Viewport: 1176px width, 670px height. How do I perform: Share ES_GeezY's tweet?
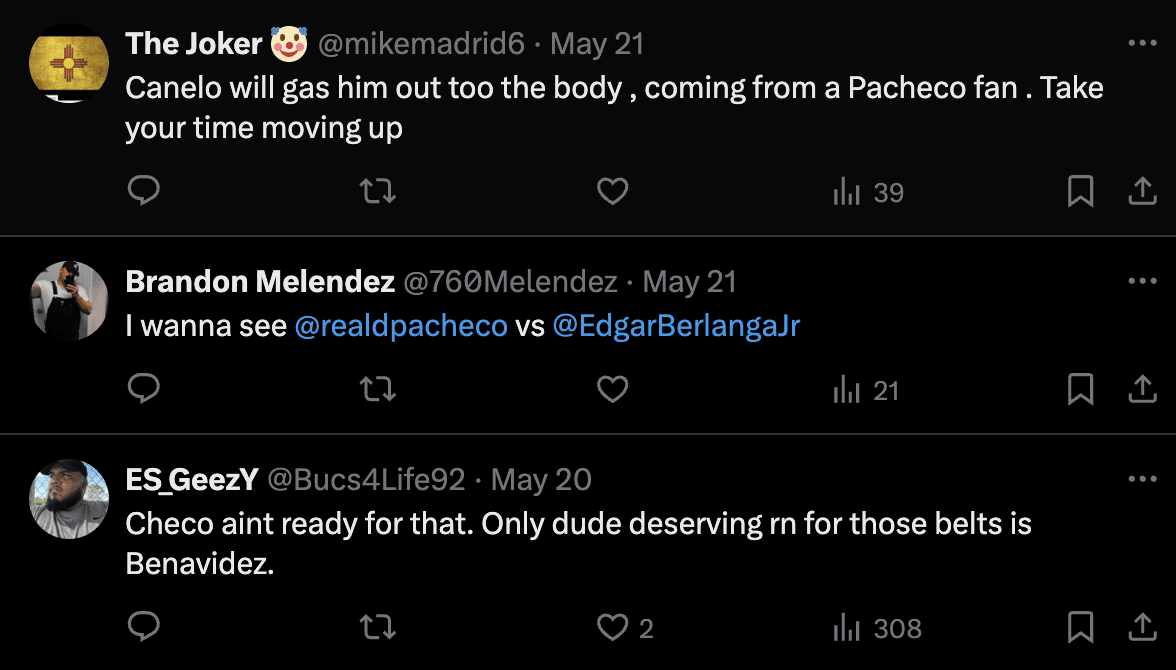pos(1142,627)
